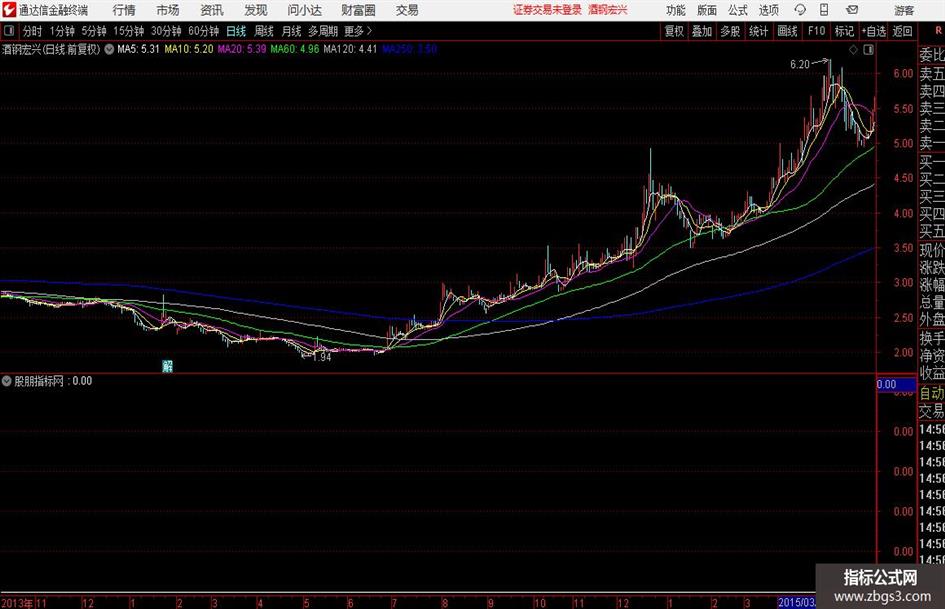Click the diamond icon at chart top right
Viewport: 945px width, 609px height.
(x=853, y=50)
